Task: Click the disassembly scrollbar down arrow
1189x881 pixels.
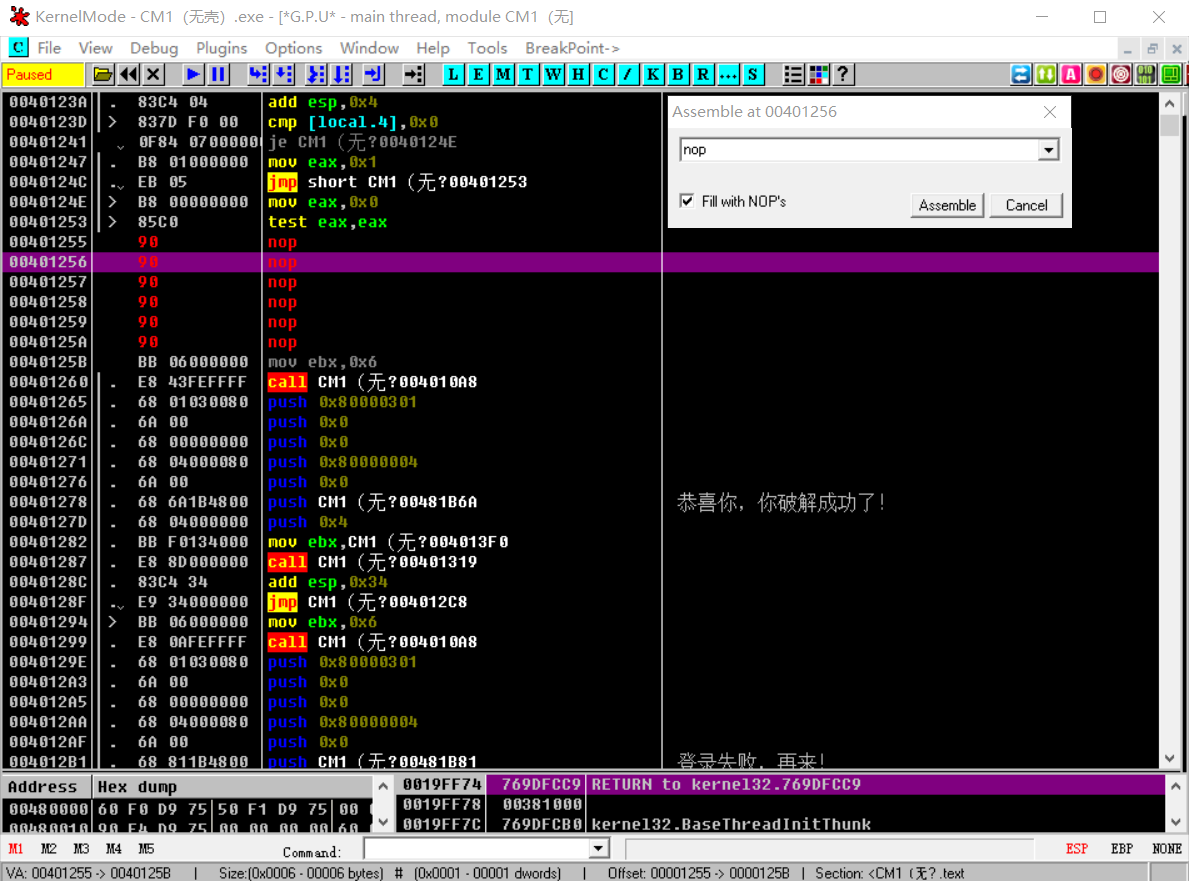Action: pyautogui.click(x=1169, y=758)
